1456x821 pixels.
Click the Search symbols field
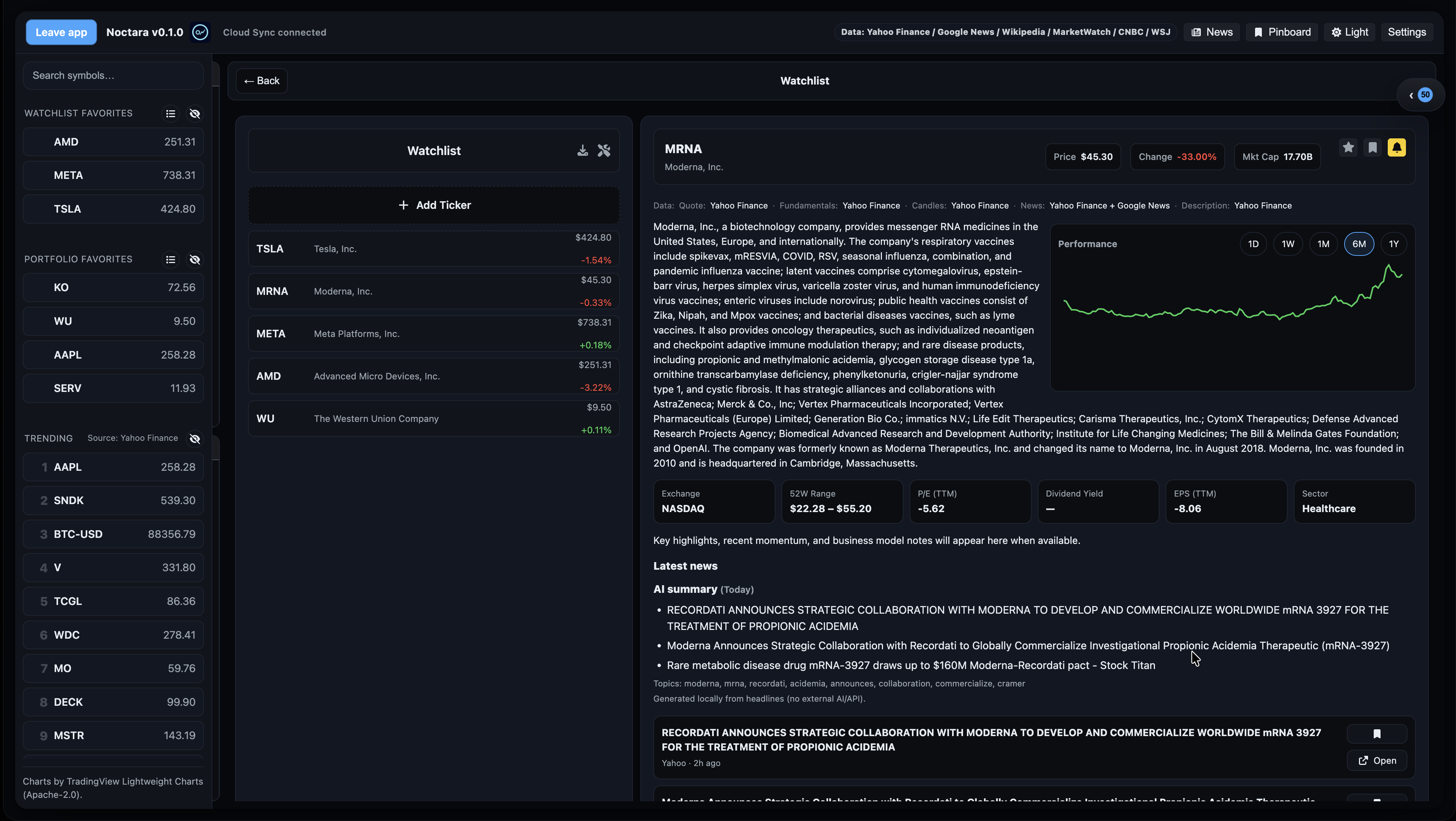[x=113, y=76]
